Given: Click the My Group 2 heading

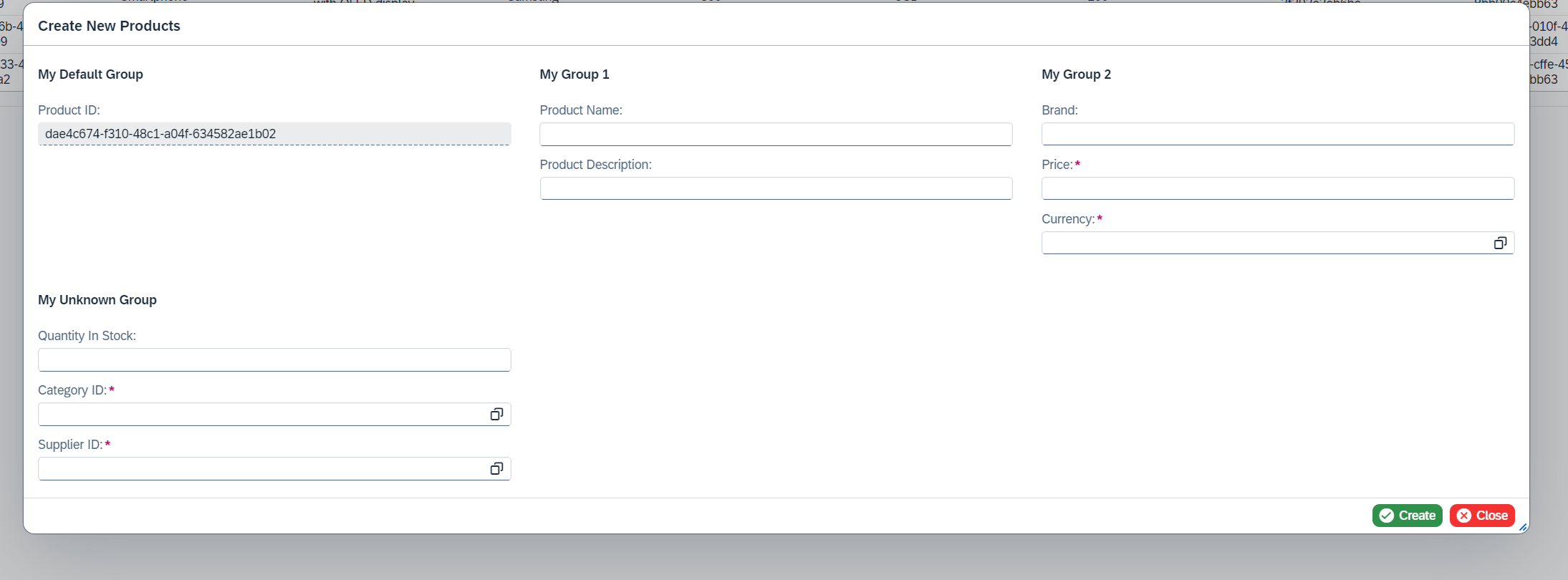Looking at the screenshot, I should click(x=1077, y=74).
